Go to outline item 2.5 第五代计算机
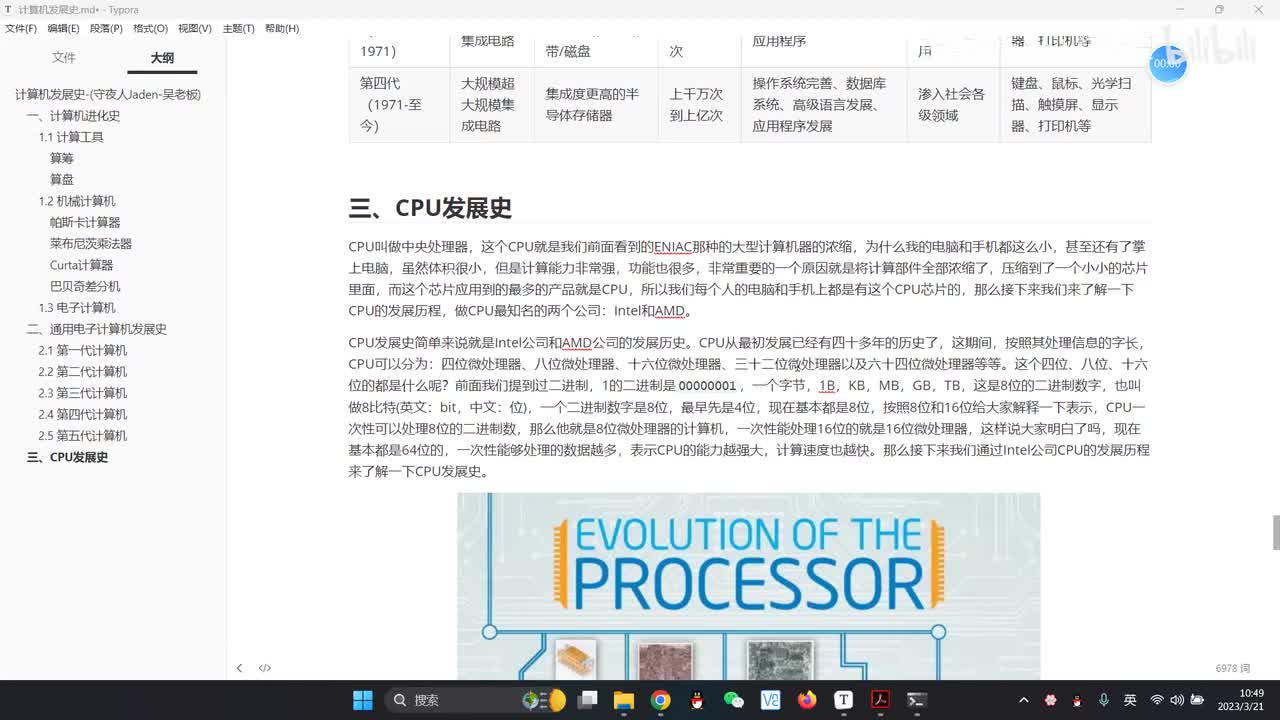1280x720 pixels. tap(83, 435)
